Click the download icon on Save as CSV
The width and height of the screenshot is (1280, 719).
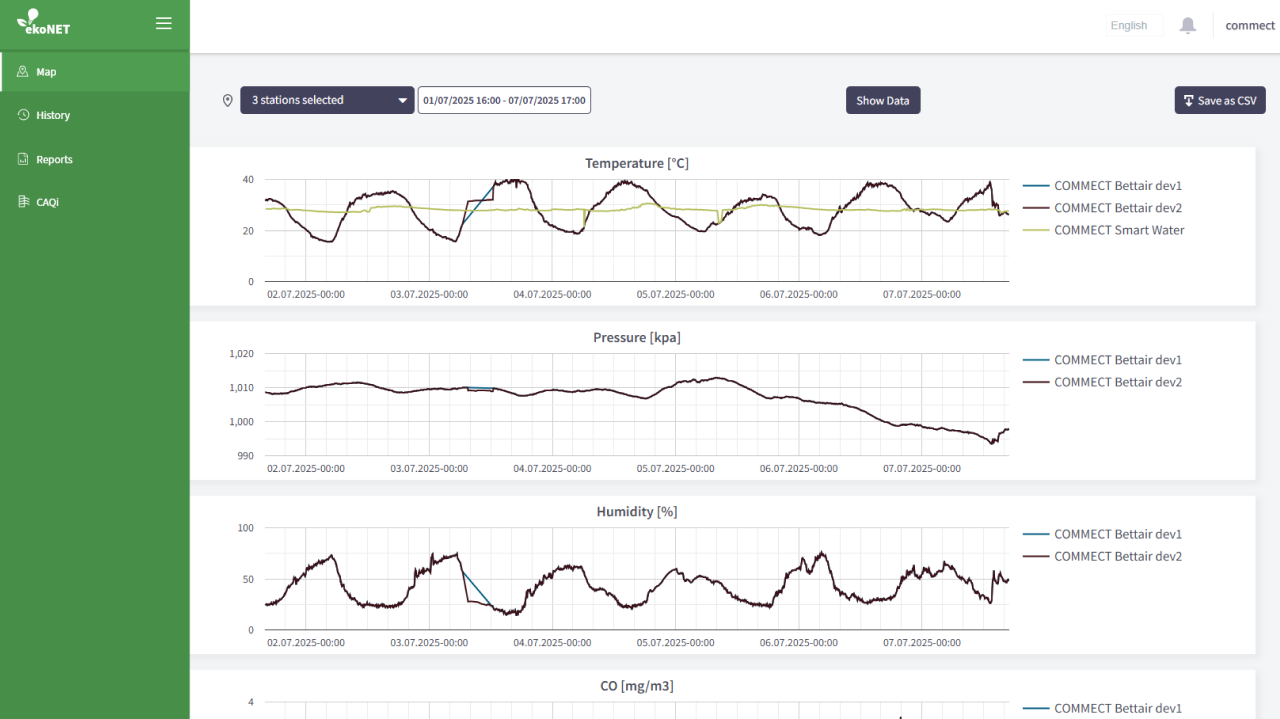click(x=1188, y=100)
